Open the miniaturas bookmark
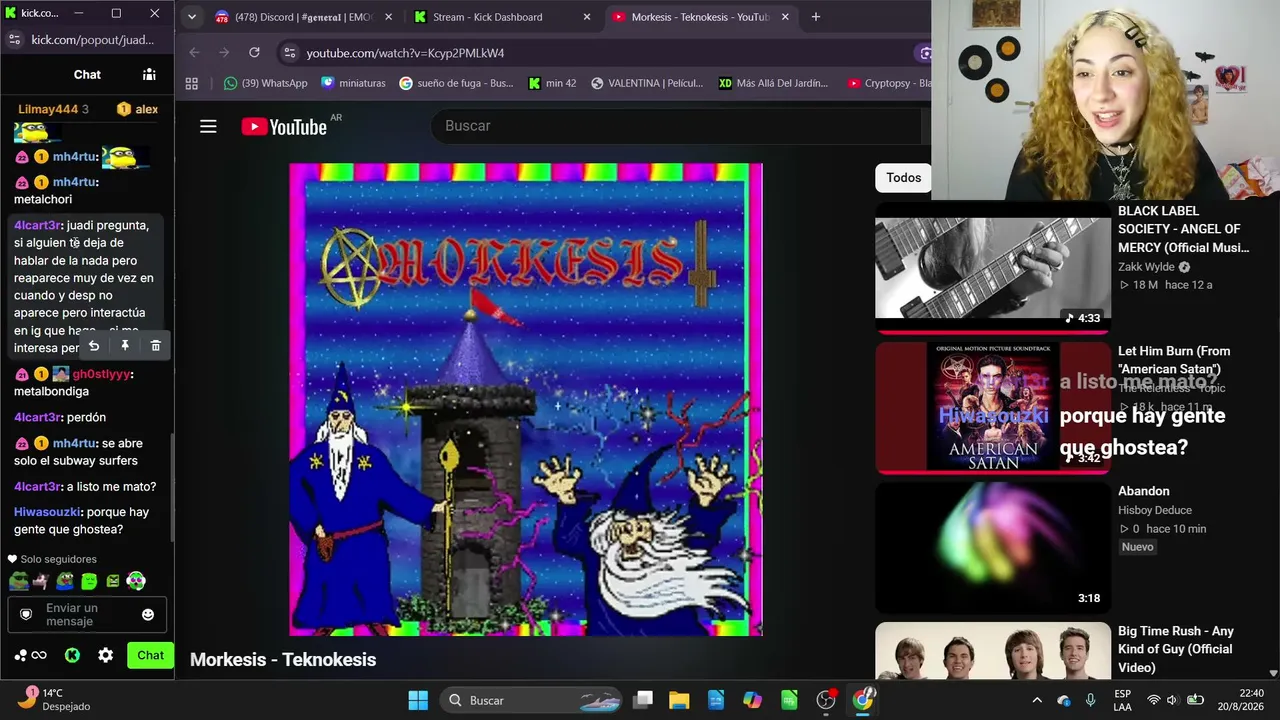Viewport: 1280px width, 720px height. pyautogui.click(x=353, y=83)
